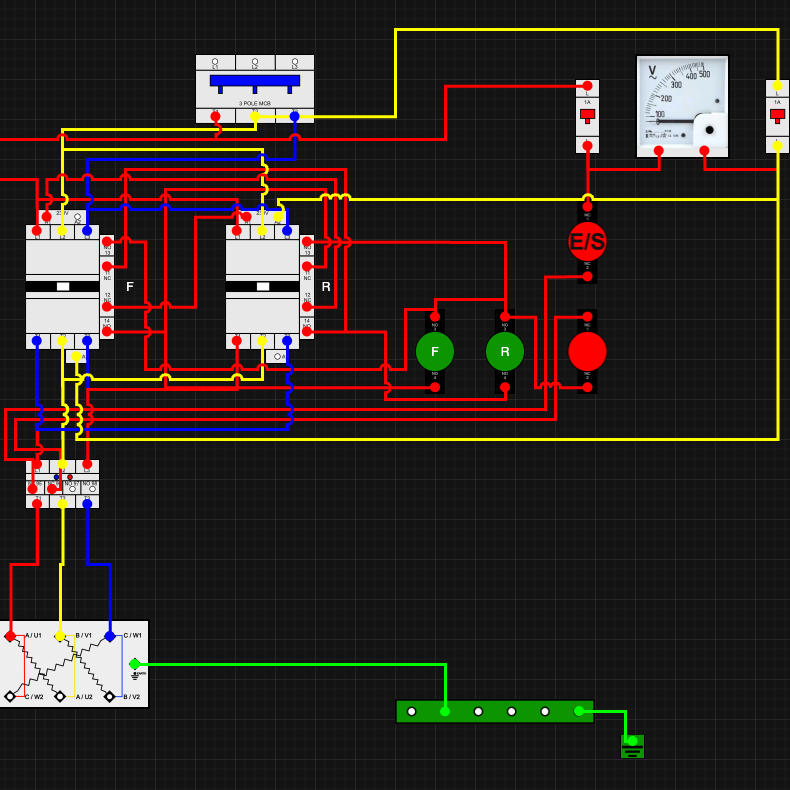
Task: Flip the left 1A breaker red switch
Action: [587, 116]
